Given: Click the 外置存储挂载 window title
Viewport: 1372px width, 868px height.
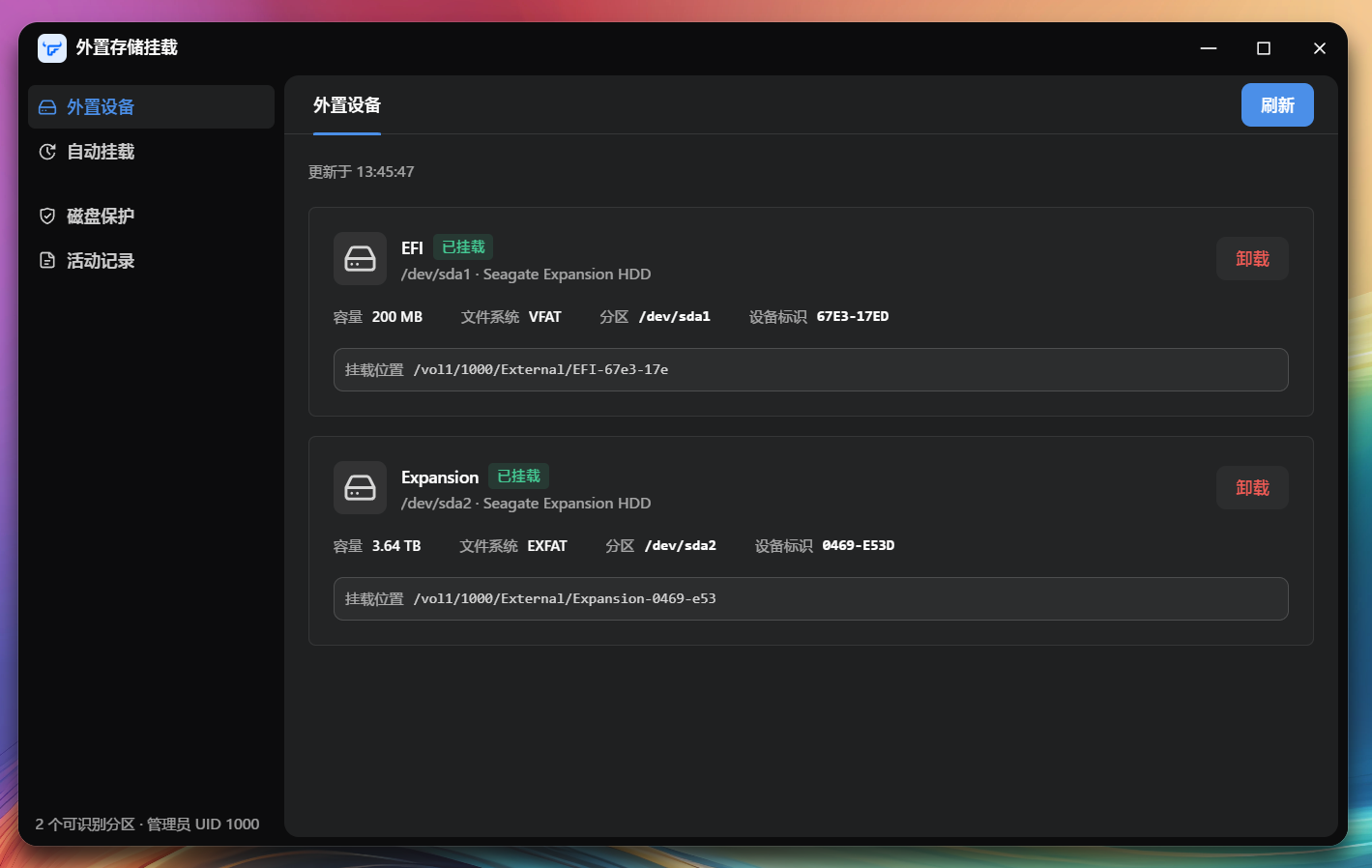Looking at the screenshot, I should point(127,47).
